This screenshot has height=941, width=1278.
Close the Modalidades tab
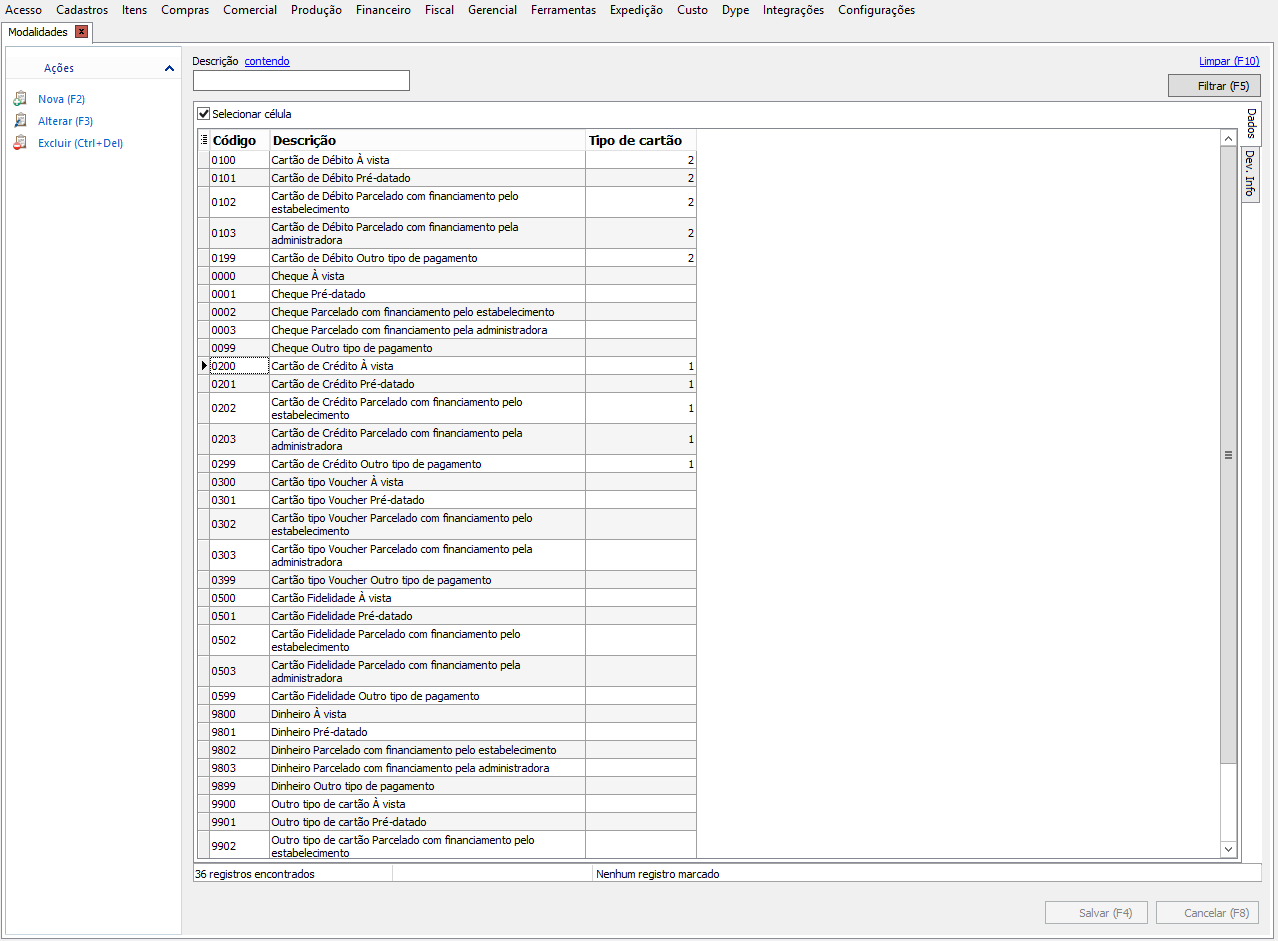pos(82,32)
